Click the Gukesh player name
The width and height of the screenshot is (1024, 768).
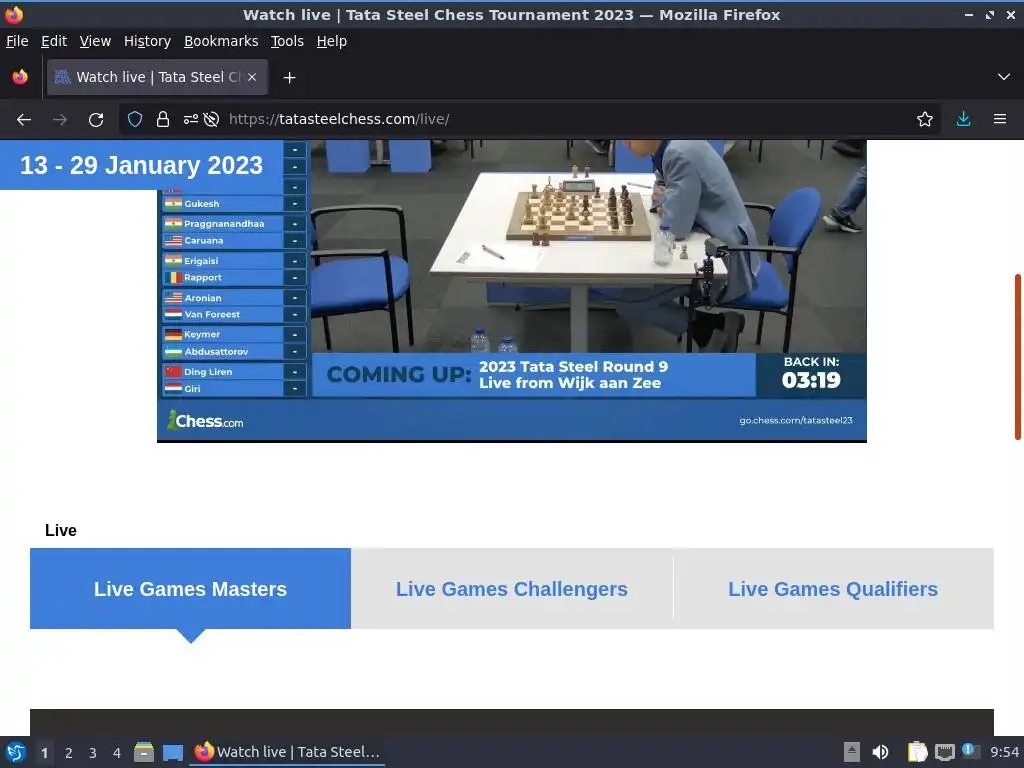tap(202, 204)
